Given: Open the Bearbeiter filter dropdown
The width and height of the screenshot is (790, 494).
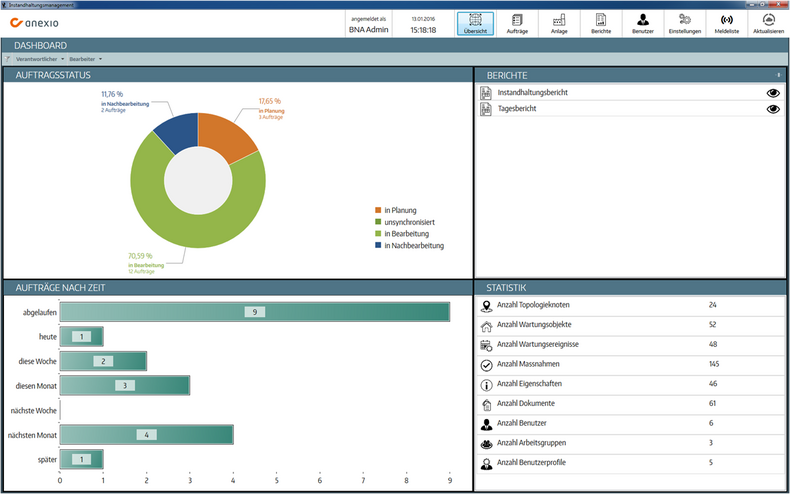Looking at the screenshot, I should point(85,59).
